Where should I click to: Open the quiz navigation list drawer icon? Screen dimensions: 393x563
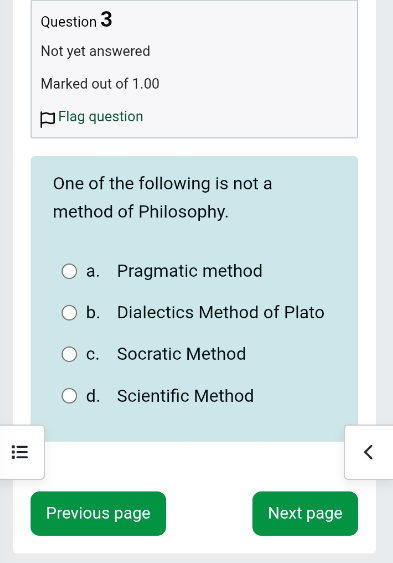(20, 452)
